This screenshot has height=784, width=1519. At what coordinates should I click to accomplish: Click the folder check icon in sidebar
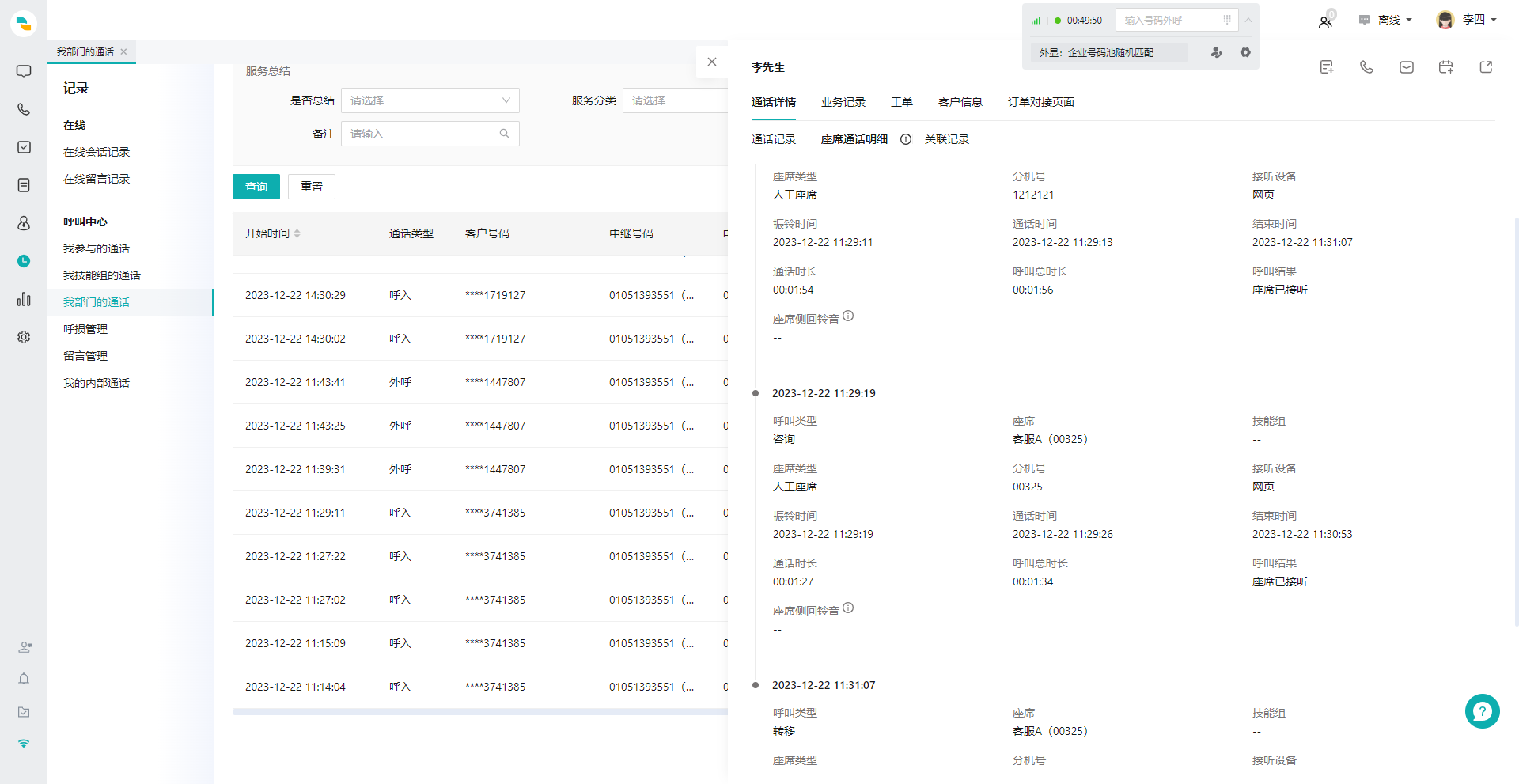pyautogui.click(x=24, y=712)
